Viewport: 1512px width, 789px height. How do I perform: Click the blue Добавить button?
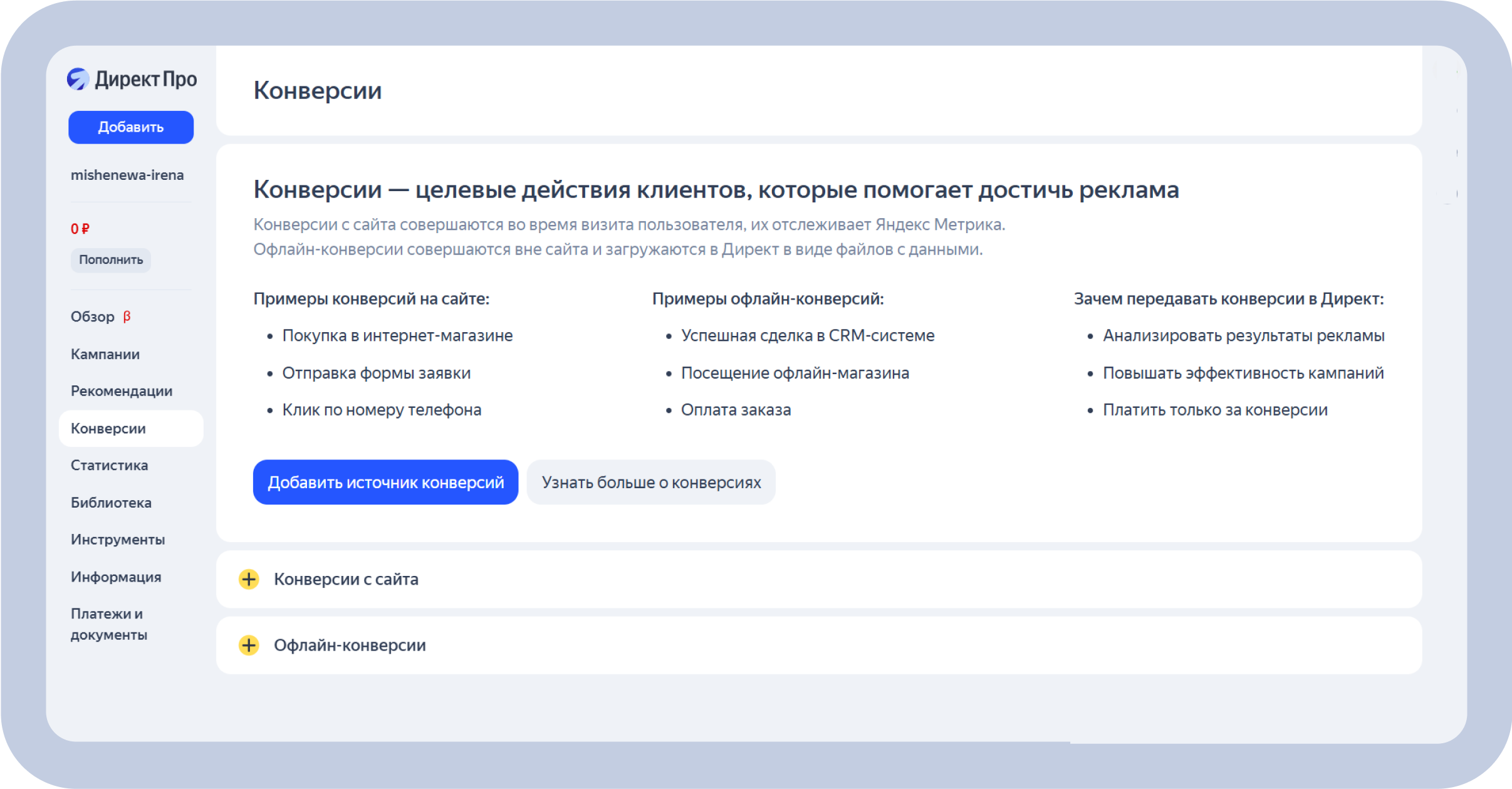point(131,127)
